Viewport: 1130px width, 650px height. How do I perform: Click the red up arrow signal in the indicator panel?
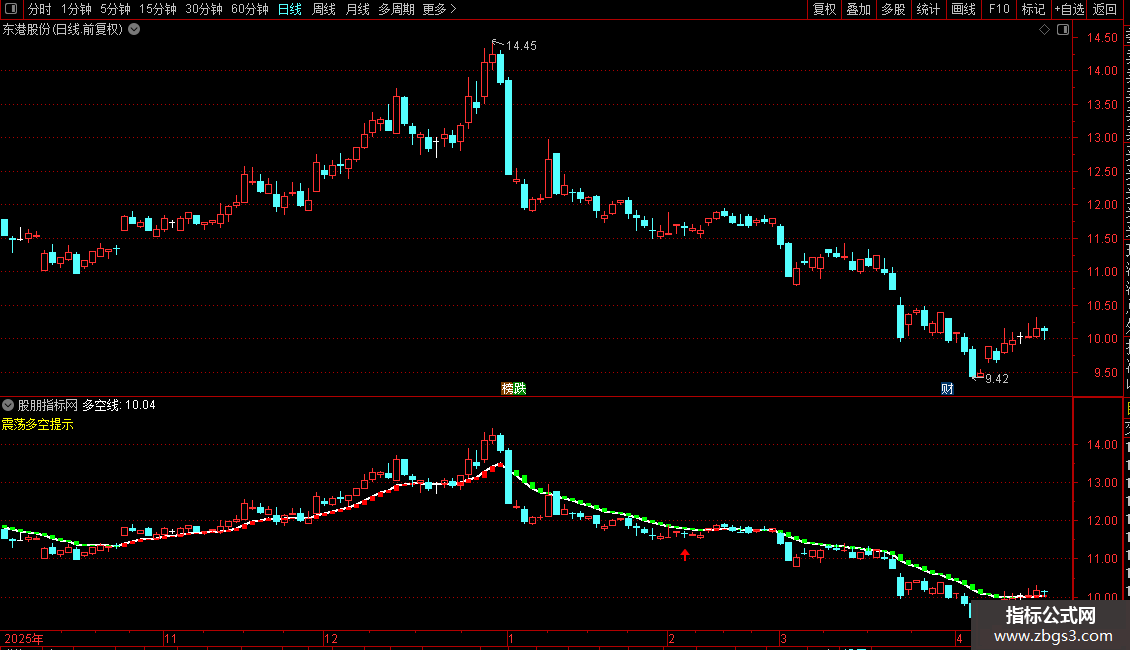685,554
